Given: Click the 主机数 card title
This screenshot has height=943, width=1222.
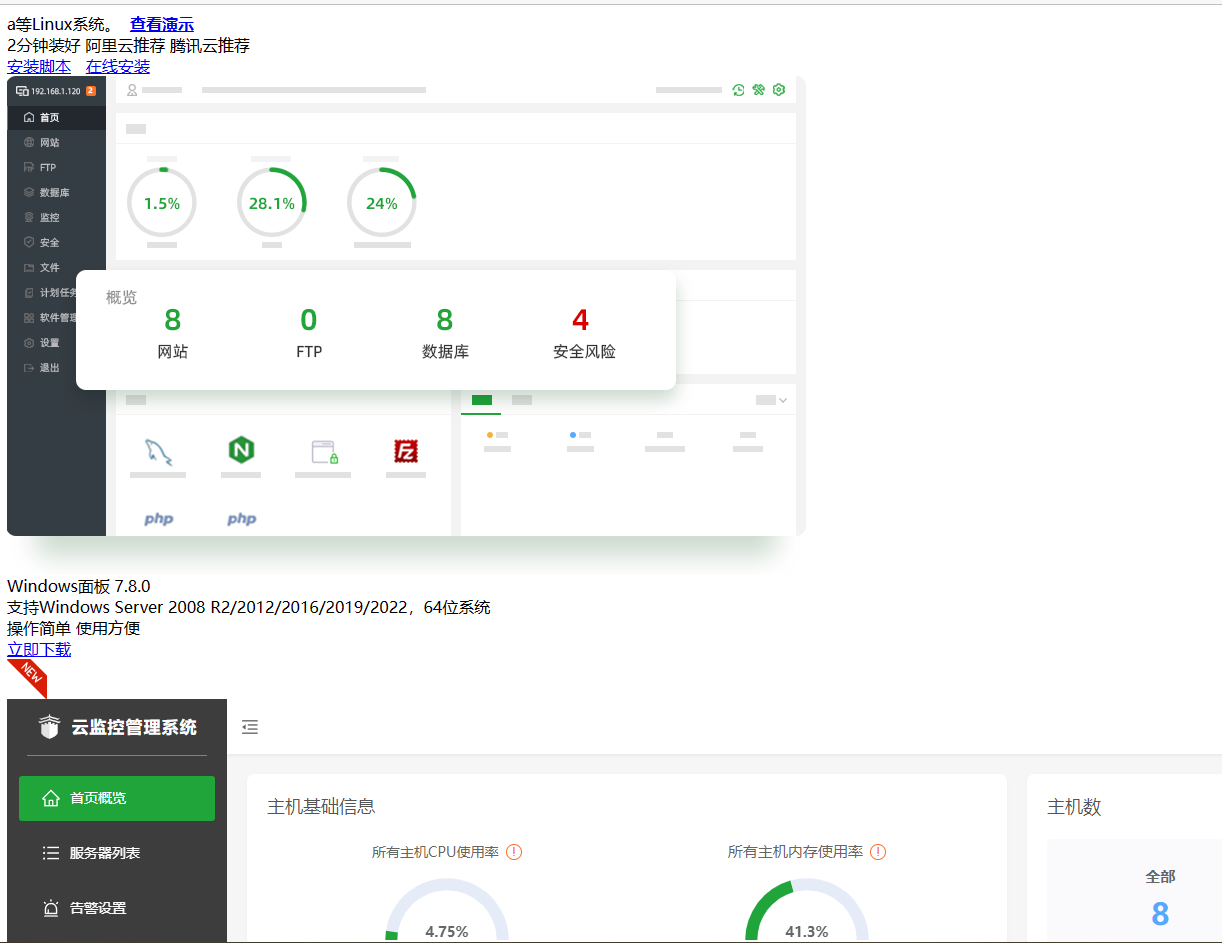Looking at the screenshot, I should (x=1074, y=807).
